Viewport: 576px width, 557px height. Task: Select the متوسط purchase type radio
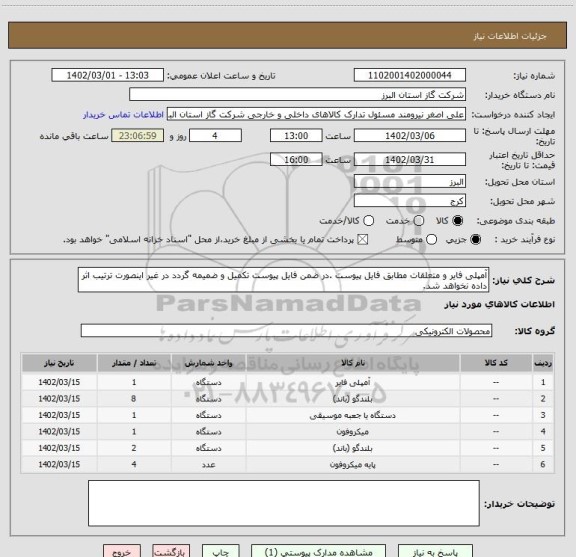[x=431, y=240]
